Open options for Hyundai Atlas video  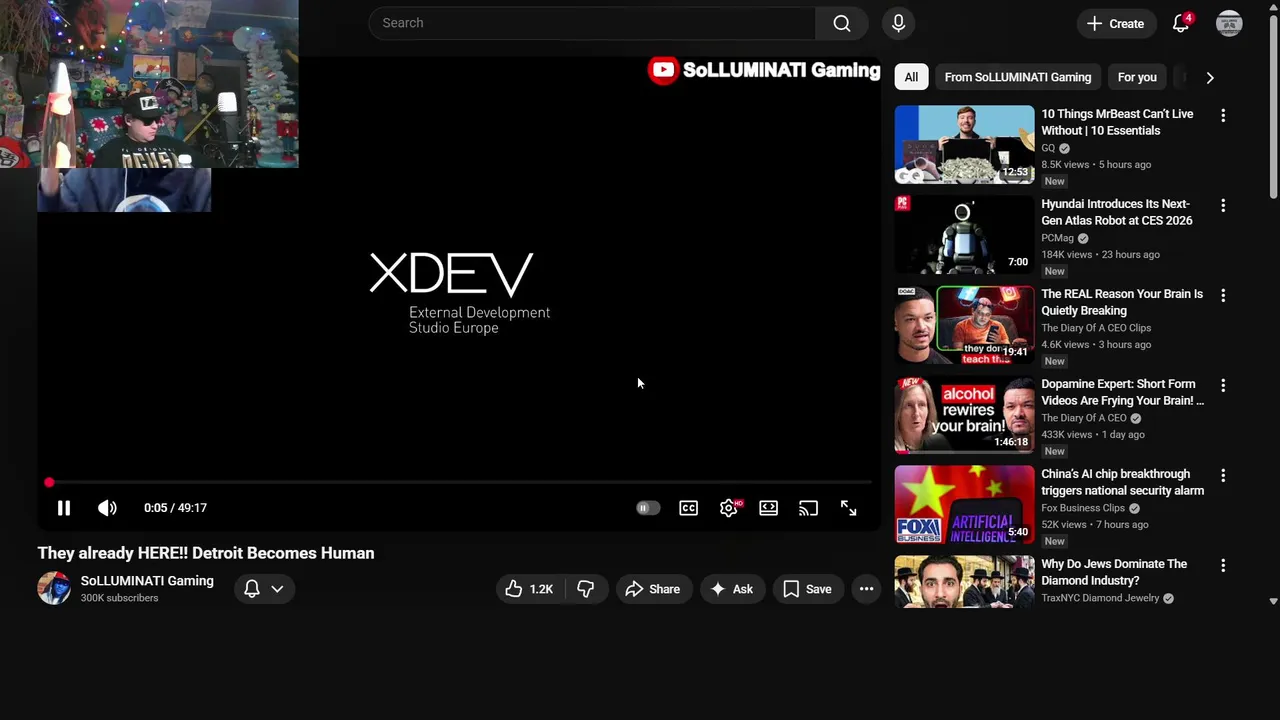1222,206
